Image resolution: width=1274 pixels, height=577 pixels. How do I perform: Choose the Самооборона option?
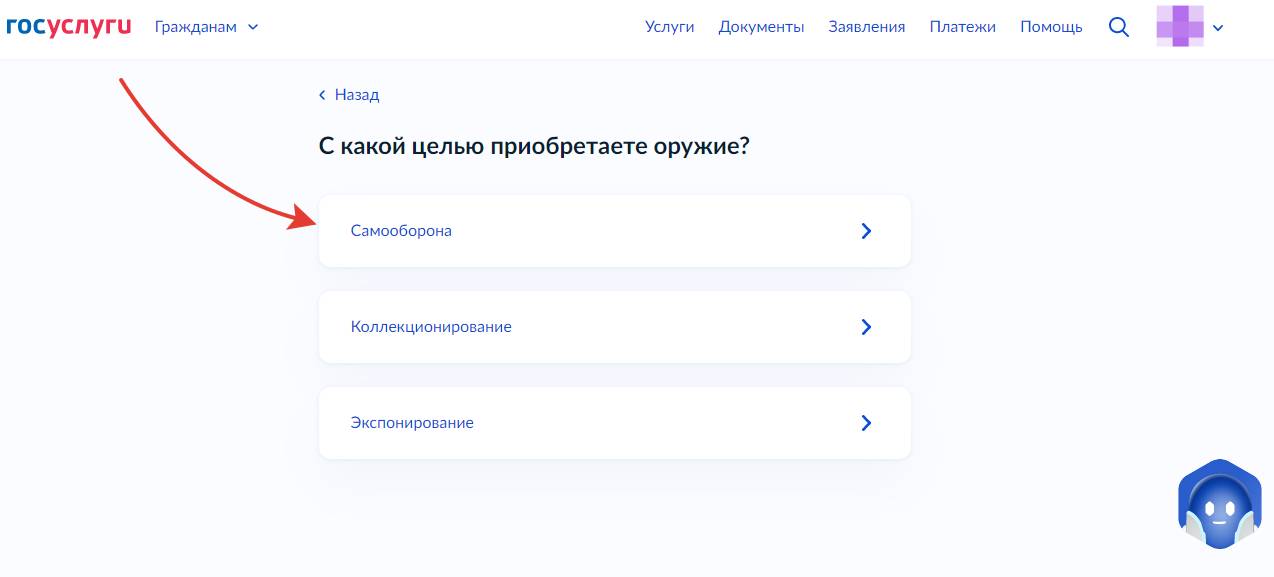pyautogui.click(x=614, y=231)
